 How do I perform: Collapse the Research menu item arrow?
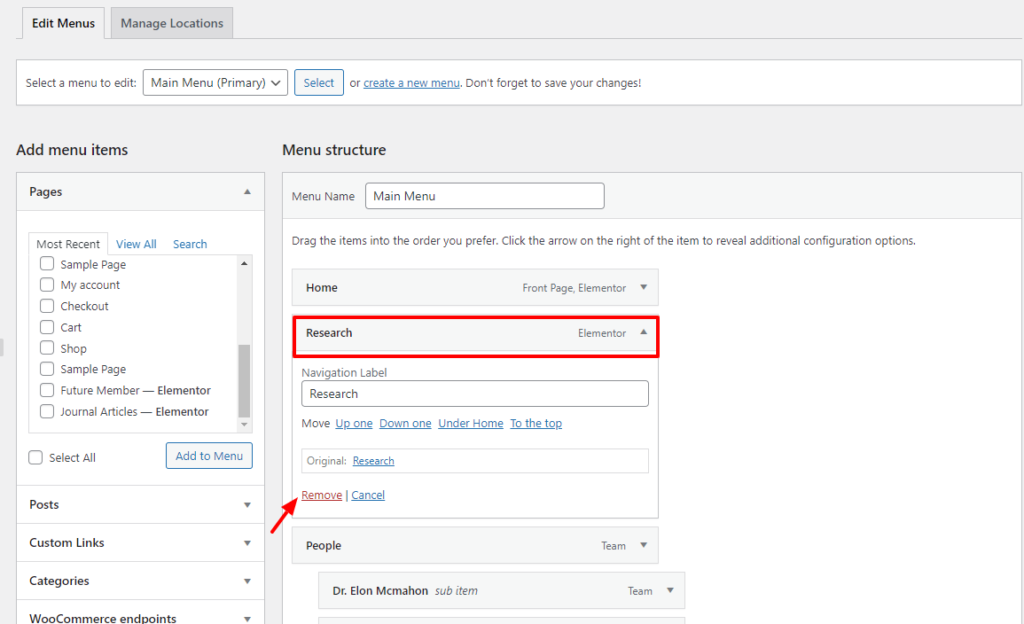(x=643, y=333)
